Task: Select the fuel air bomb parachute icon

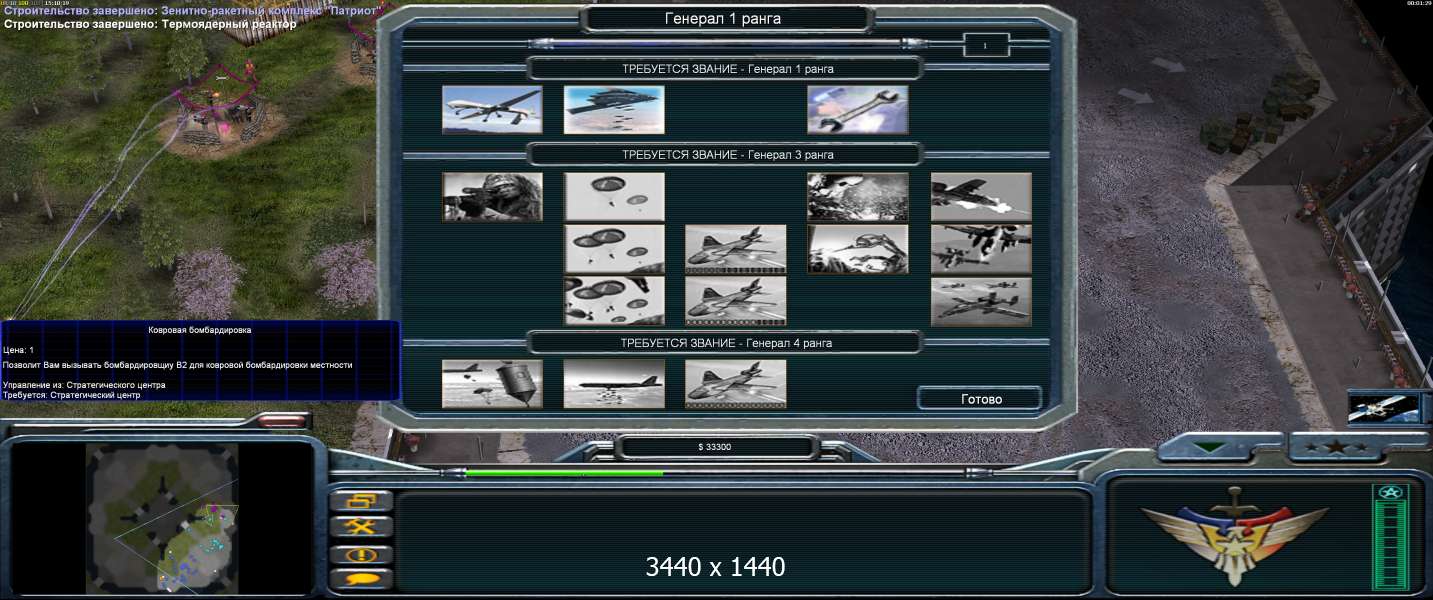Action: (492, 384)
